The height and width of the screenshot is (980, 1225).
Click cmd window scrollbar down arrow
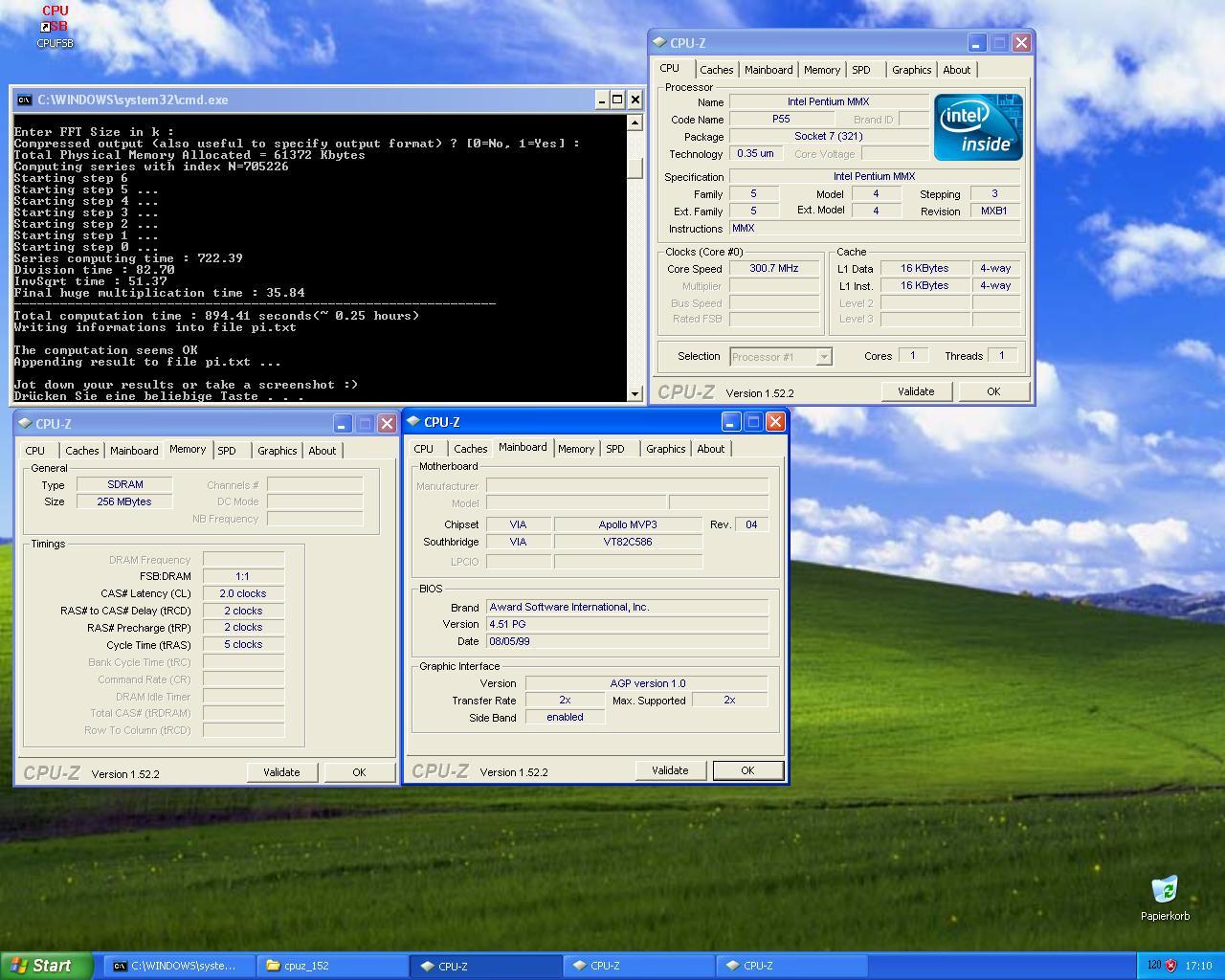(x=635, y=393)
